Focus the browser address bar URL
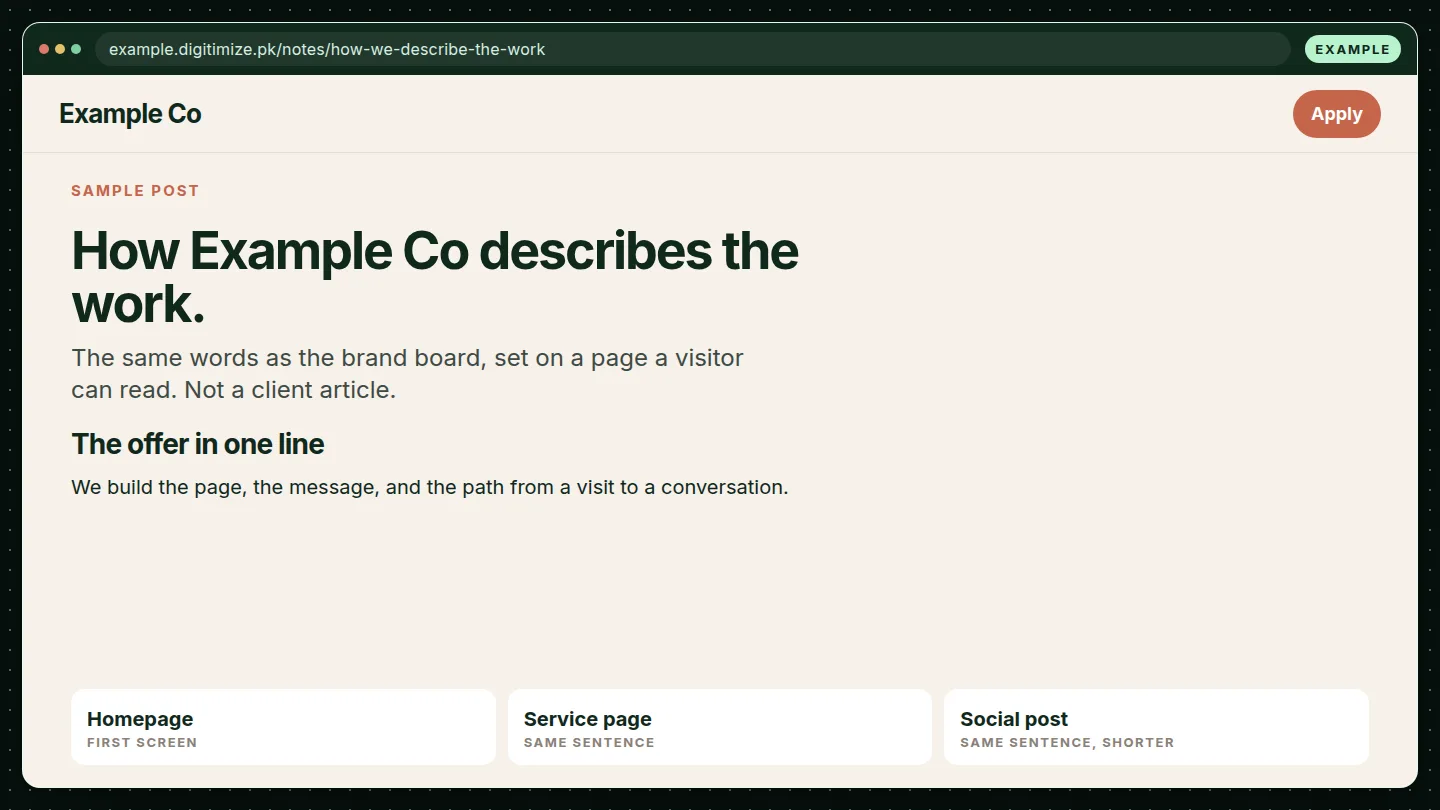The width and height of the screenshot is (1440, 810). pos(692,49)
